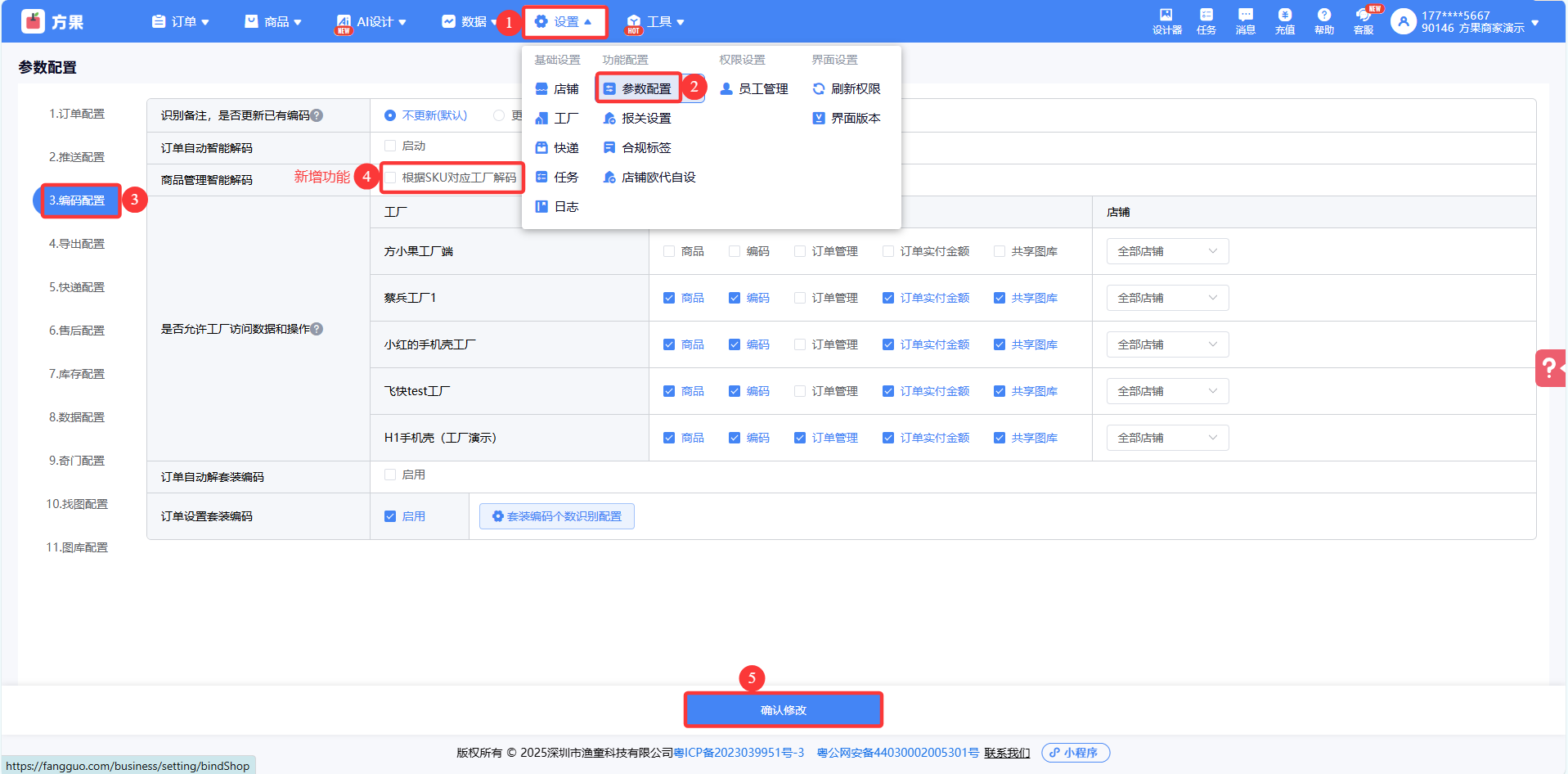Open the 设计器 designer icon
The height and width of the screenshot is (774, 1568).
(1166, 20)
